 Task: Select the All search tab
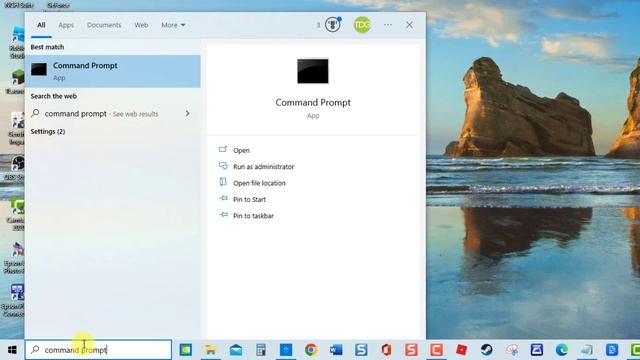[41, 25]
